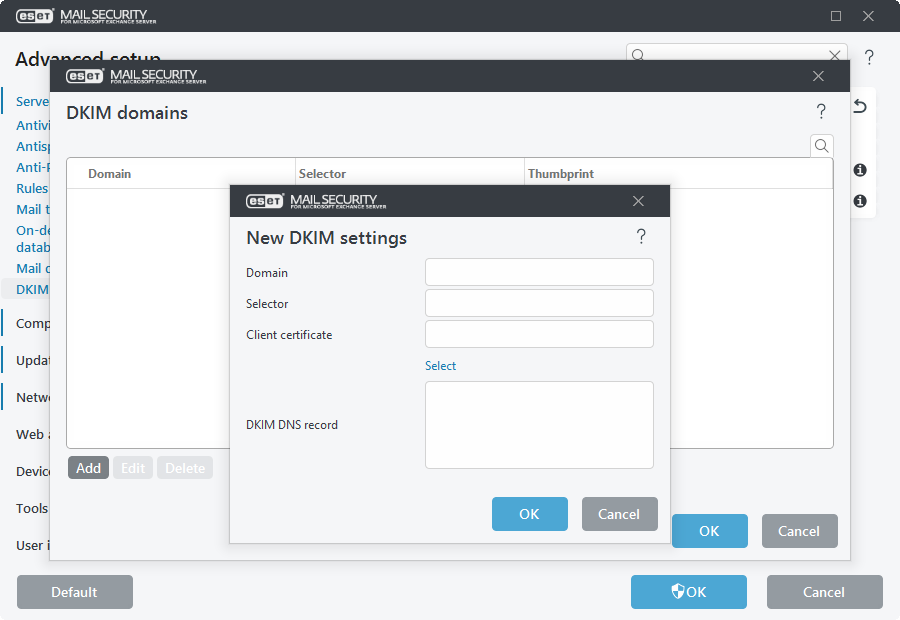The width and height of the screenshot is (900, 620).
Task: Open search in the DKIM domains window
Action: pyautogui.click(x=821, y=145)
